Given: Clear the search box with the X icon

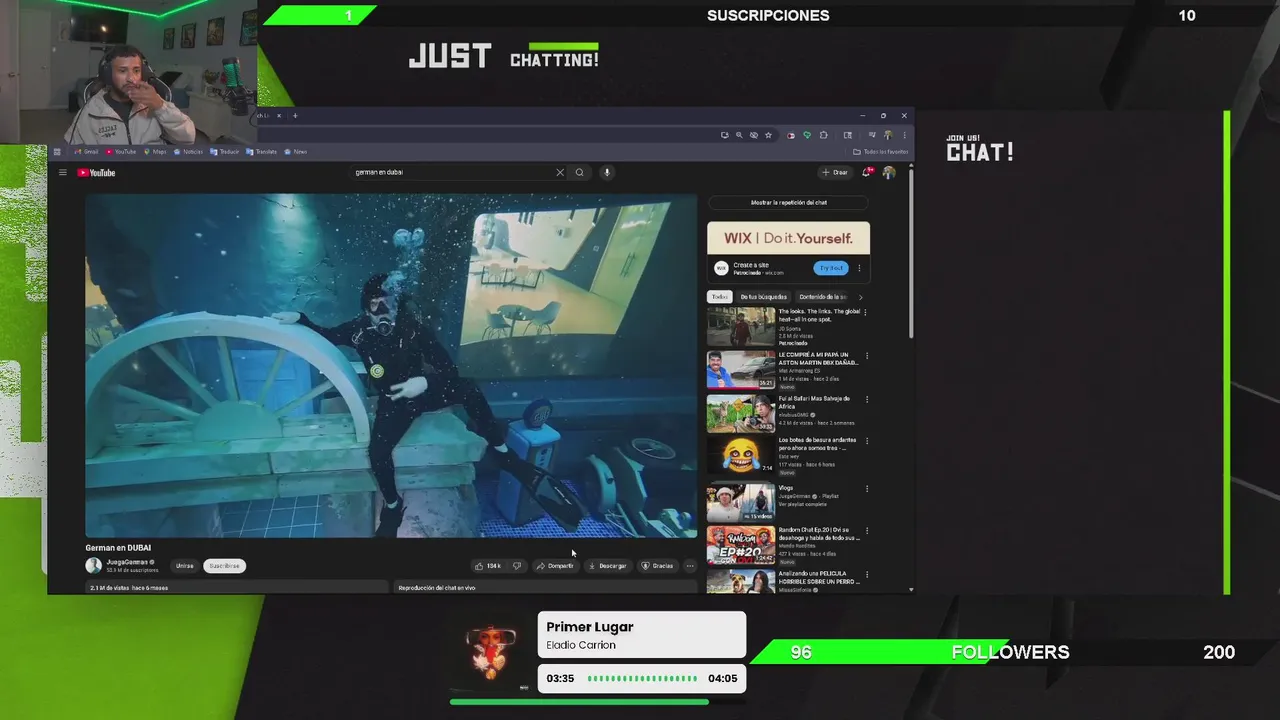Looking at the screenshot, I should (560, 172).
